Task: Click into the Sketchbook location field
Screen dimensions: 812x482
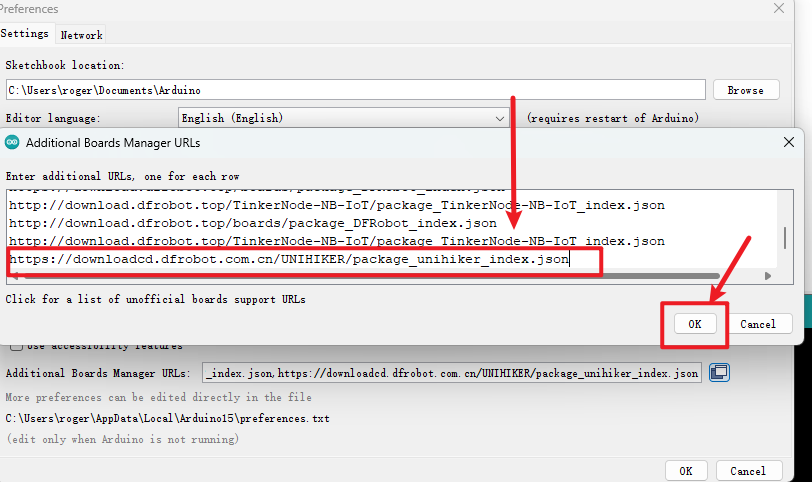Action: 355,90
